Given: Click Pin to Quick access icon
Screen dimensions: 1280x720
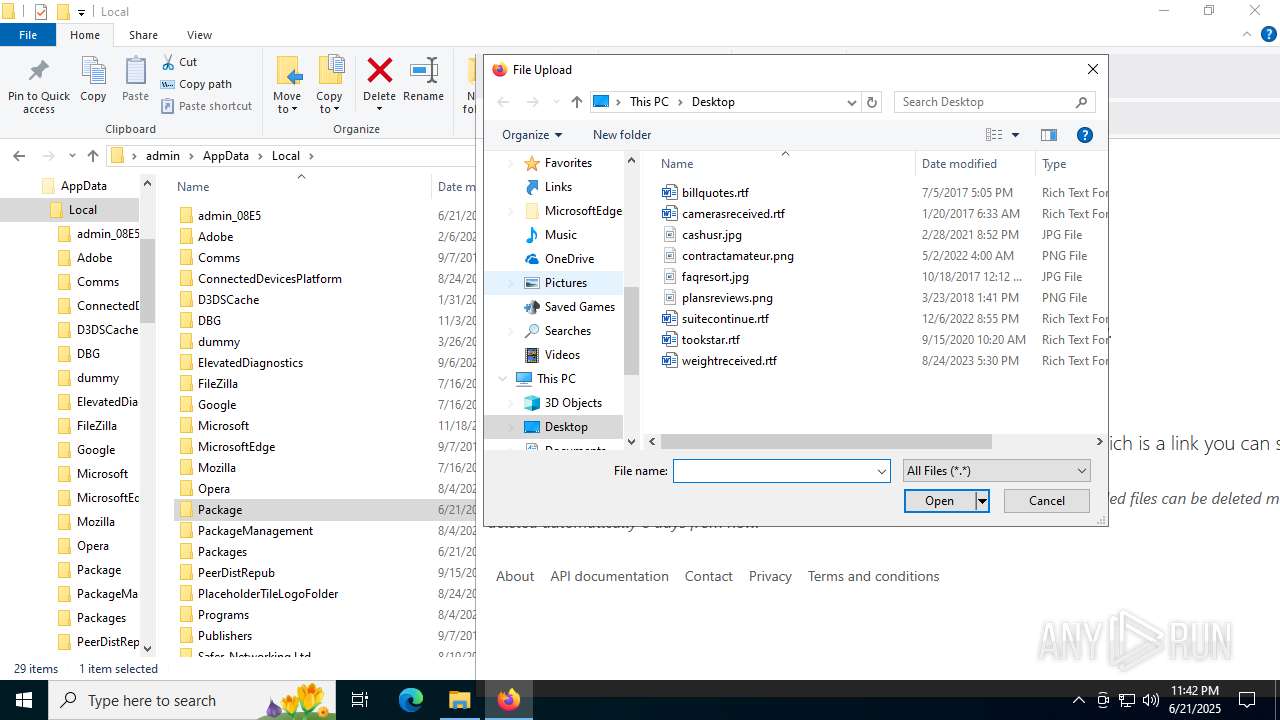Looking at the screenshot, I should [38, 72].
